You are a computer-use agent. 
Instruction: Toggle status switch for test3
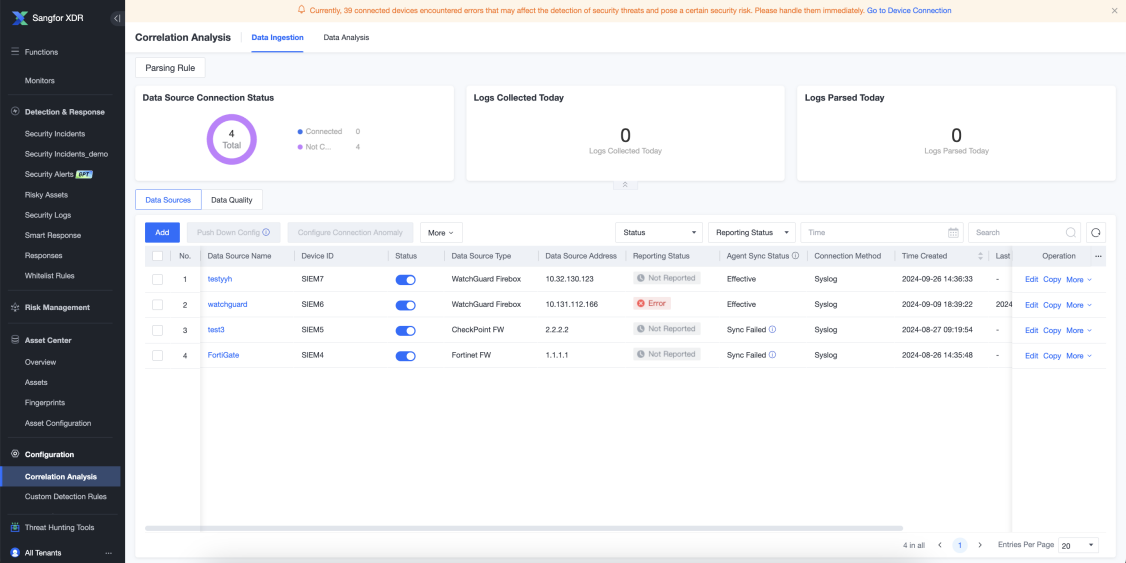[406, 330]
